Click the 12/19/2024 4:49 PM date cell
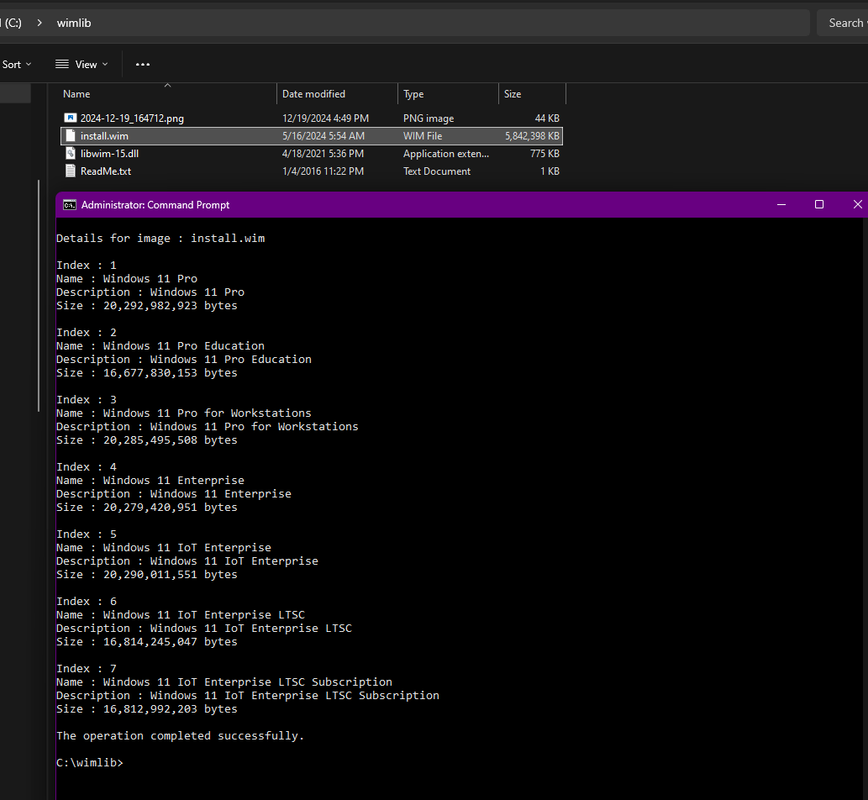 (x=325, y=118)
